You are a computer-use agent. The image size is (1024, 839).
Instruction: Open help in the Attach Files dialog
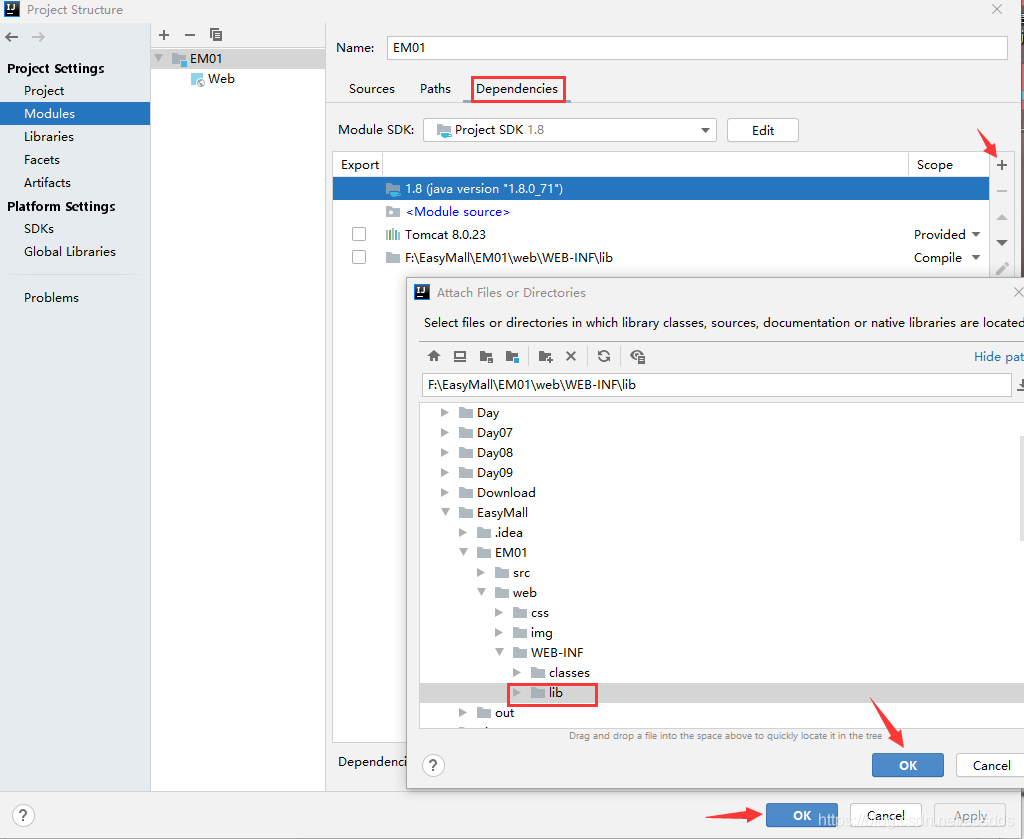pyautogui.click(x=433, y=765)
